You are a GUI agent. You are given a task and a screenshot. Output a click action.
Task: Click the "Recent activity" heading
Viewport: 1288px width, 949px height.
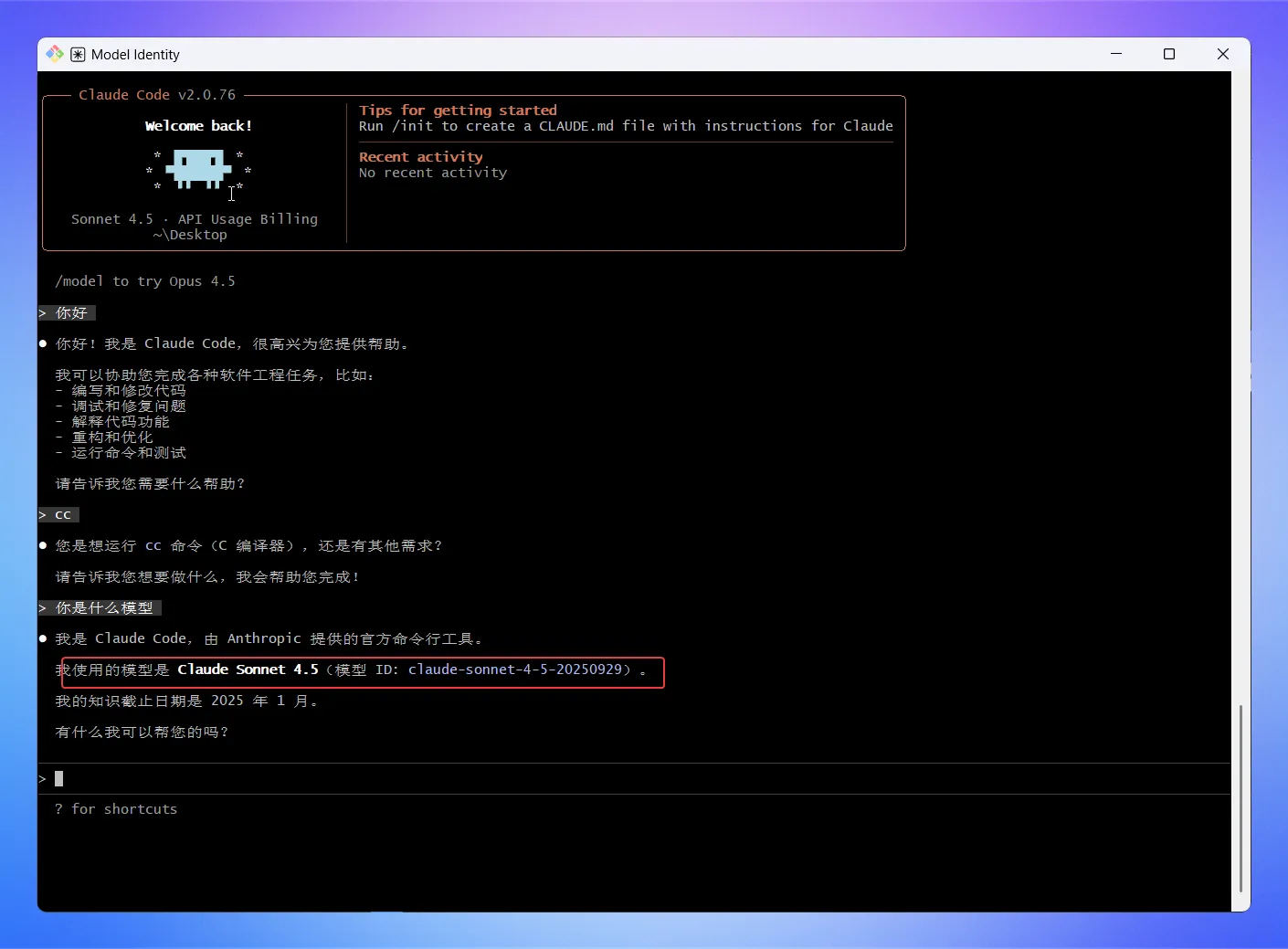pyautogui.click(x=420, y=157)
